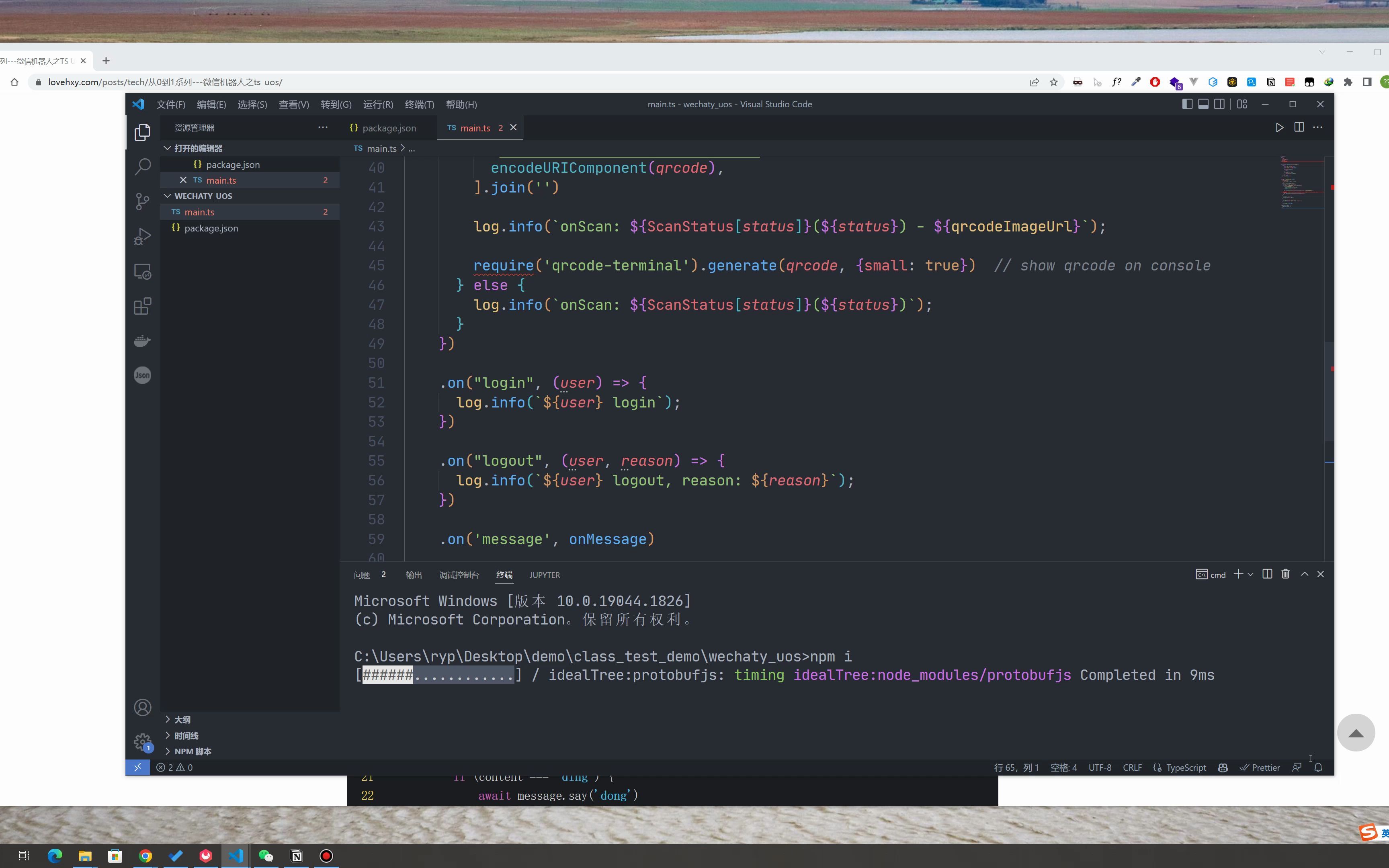This screenshot has width=1389, height=868.
Task: Close the main.ts editor tab
Action: tap(514, 127)
